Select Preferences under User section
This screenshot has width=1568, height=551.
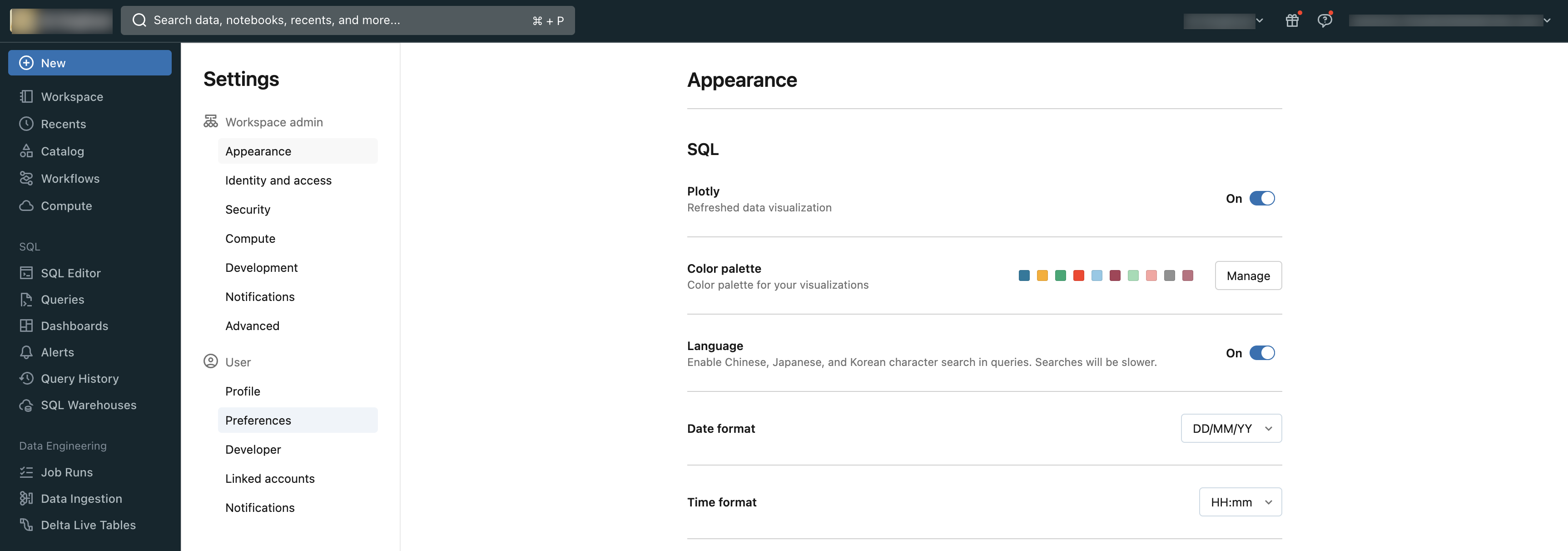point(258,420)
